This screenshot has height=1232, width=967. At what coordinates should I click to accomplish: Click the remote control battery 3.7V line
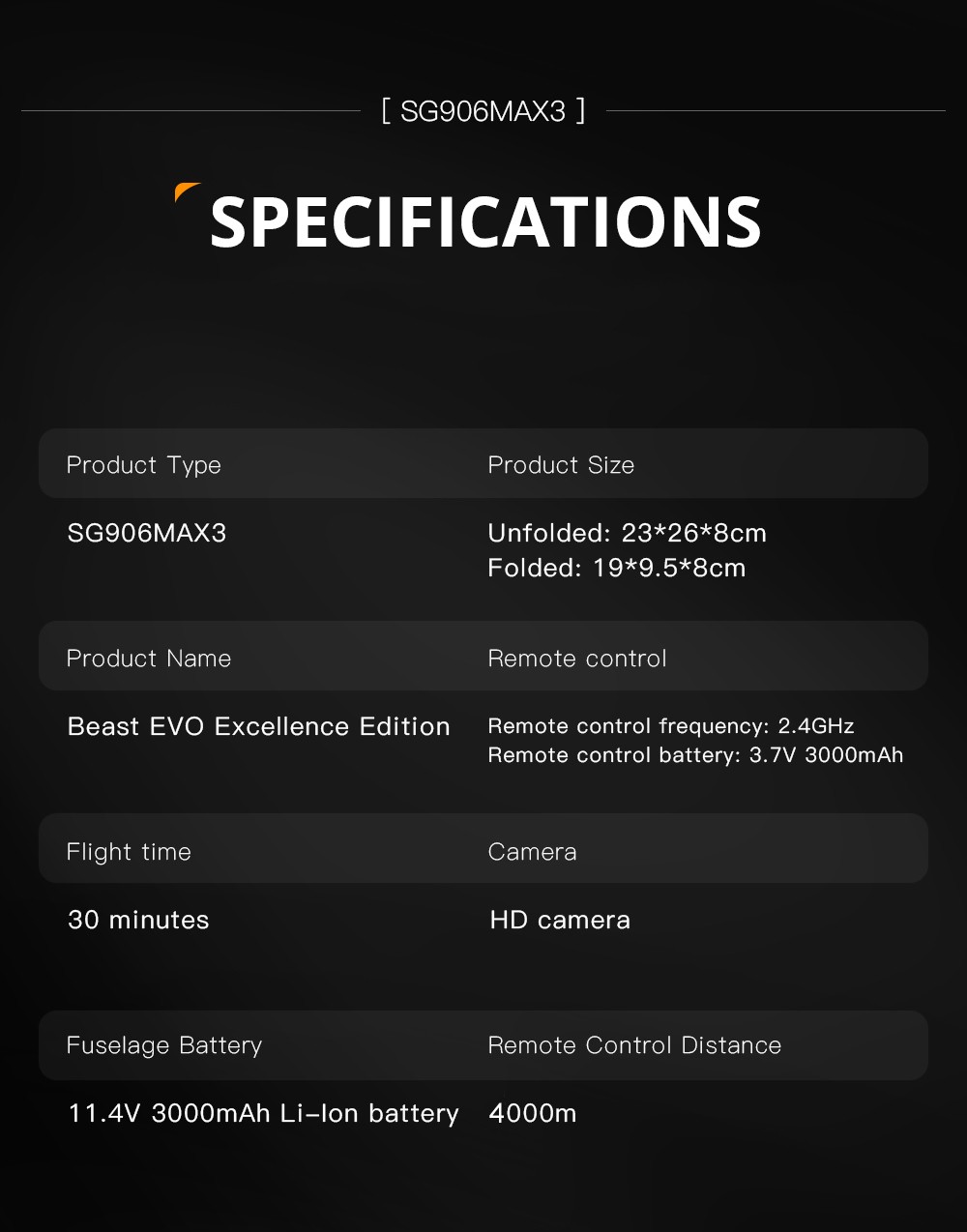coord(695,755)
